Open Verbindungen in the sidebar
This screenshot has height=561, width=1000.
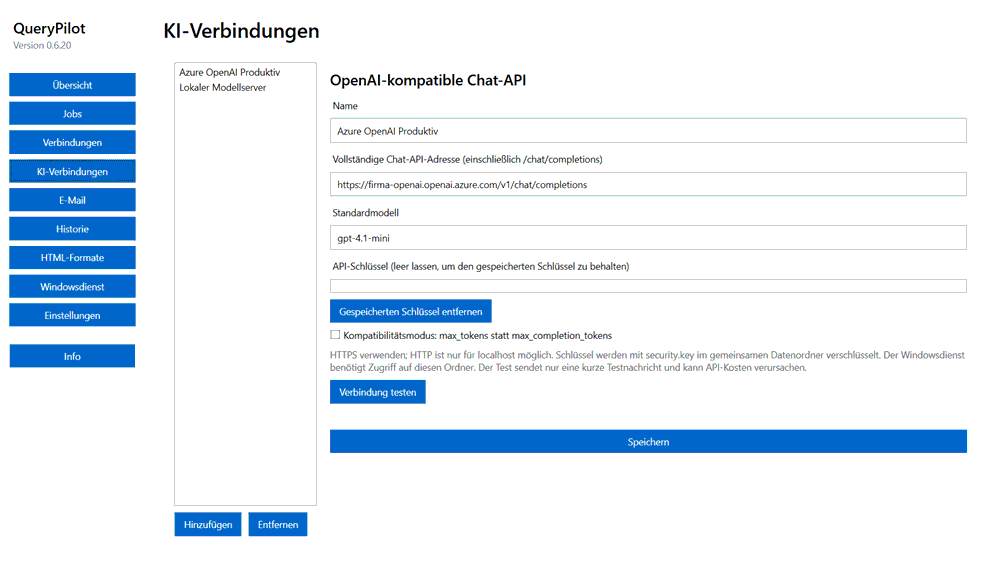click(x=72, y=142)
